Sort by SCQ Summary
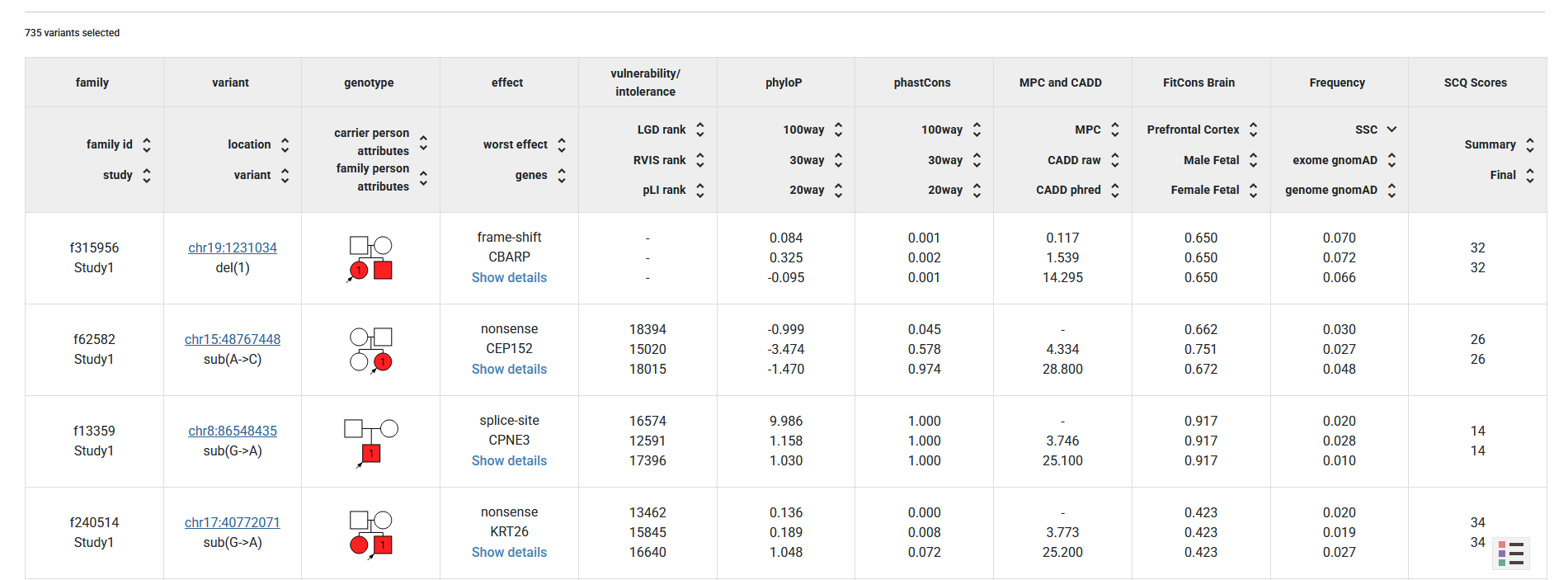 coord(1530,144)
